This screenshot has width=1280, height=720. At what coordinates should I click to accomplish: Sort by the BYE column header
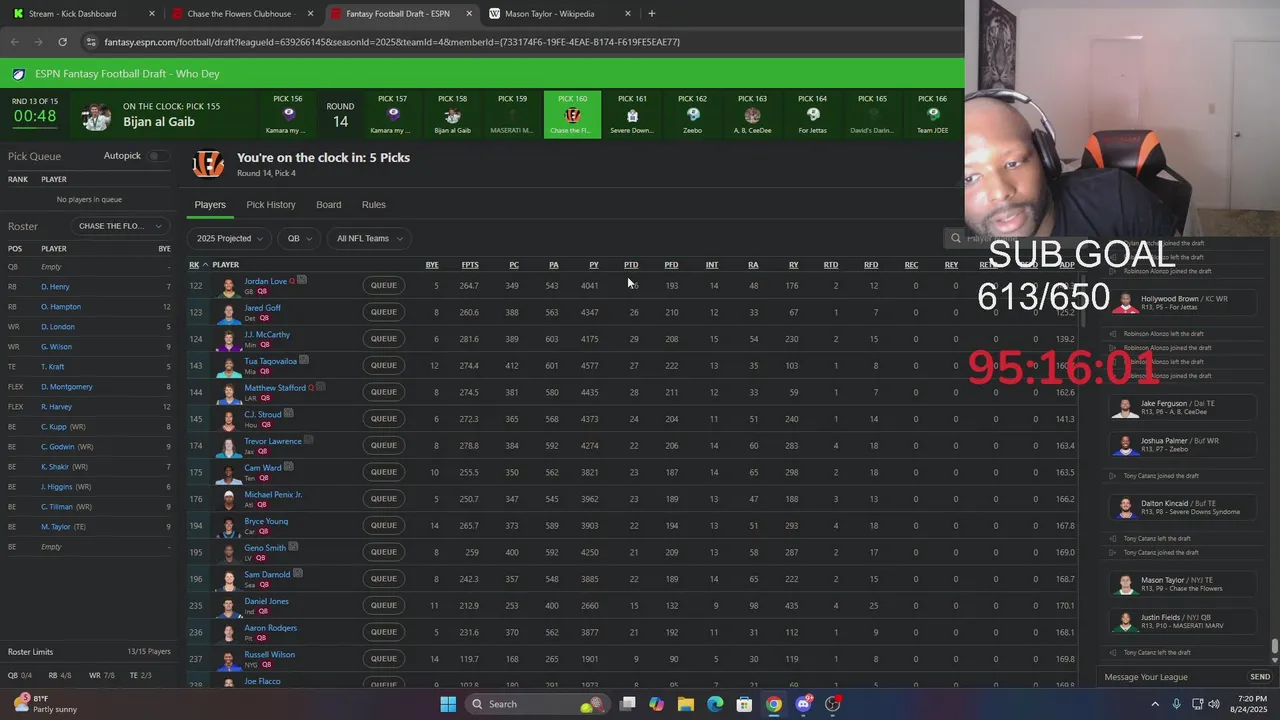click(432, 265)
